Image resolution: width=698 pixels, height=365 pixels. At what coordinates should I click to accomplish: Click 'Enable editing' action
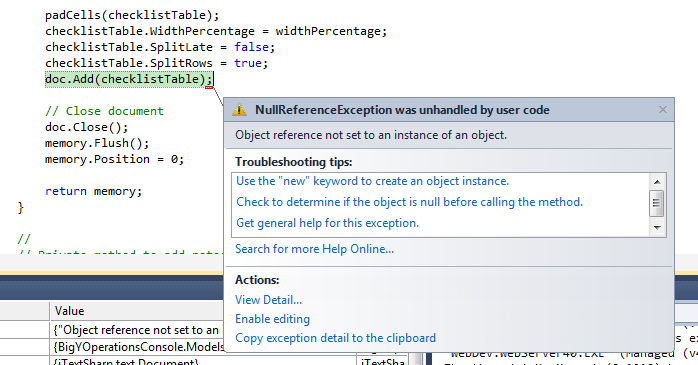click(x=272, y=319)
